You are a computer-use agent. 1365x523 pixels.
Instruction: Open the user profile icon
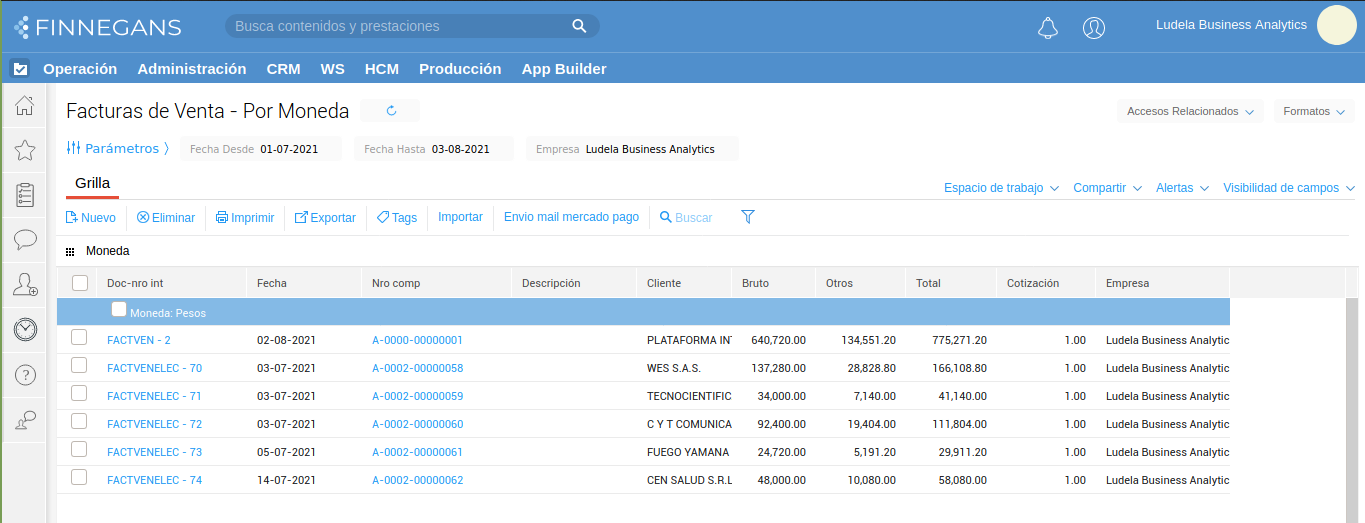[x=1093, y=28]
